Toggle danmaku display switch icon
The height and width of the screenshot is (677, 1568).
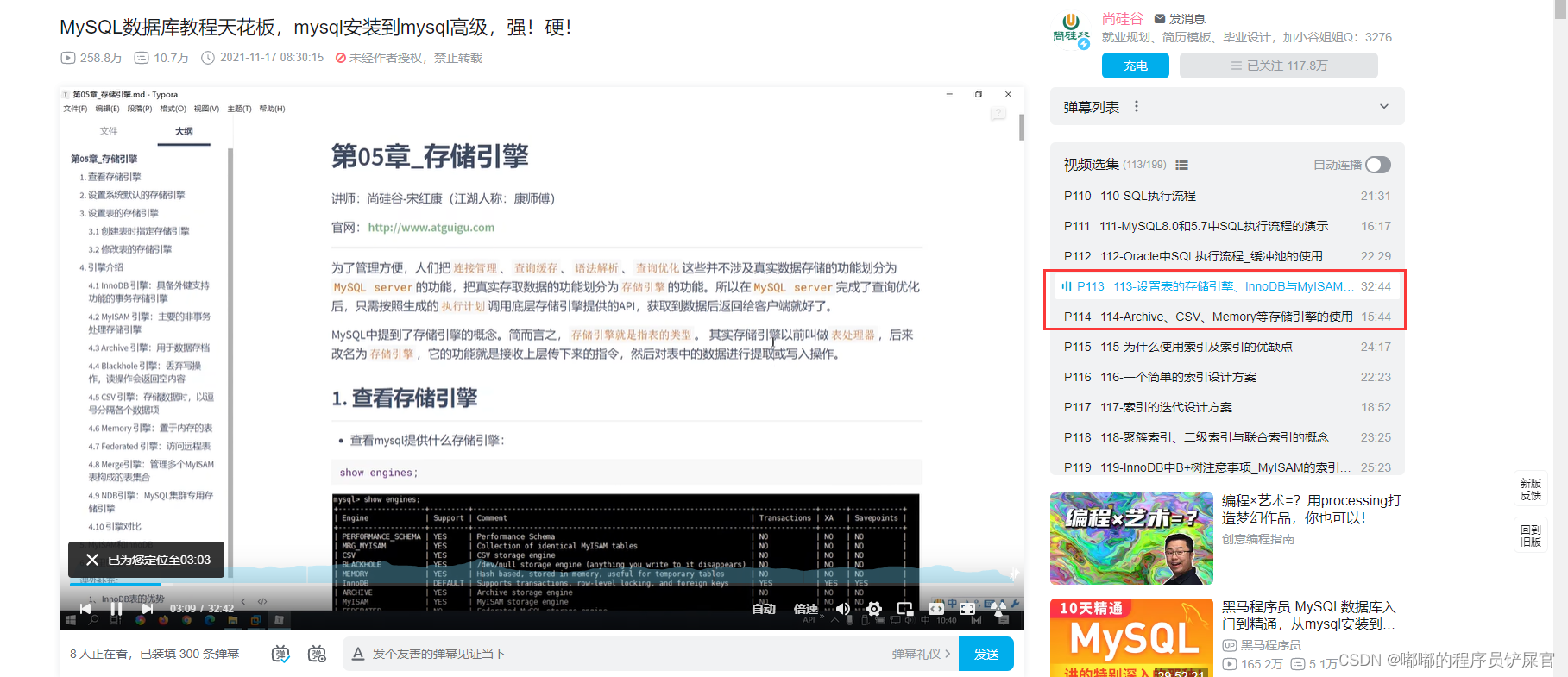point(280,654)
